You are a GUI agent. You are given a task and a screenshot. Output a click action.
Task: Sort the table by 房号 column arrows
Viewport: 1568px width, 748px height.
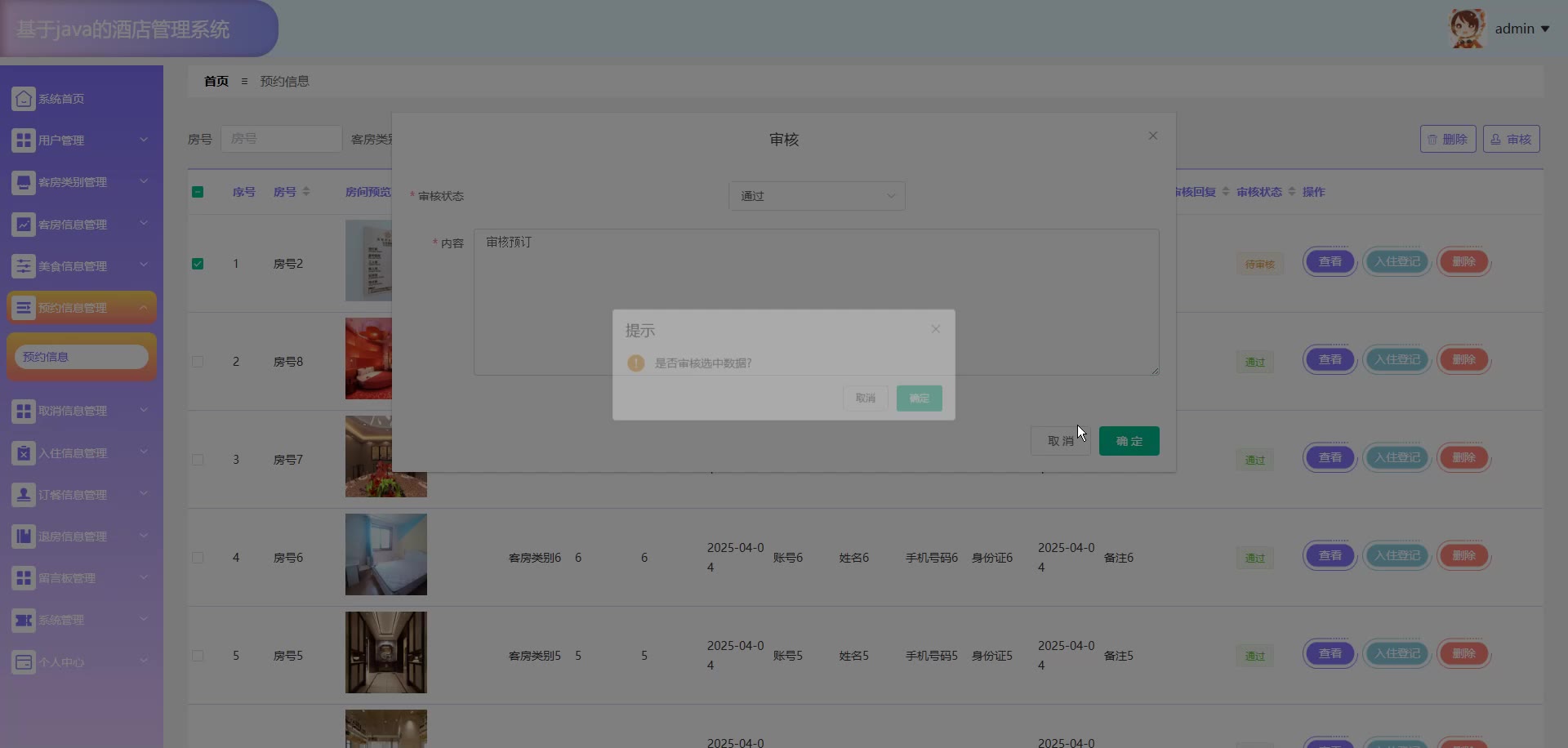[306, 192]
